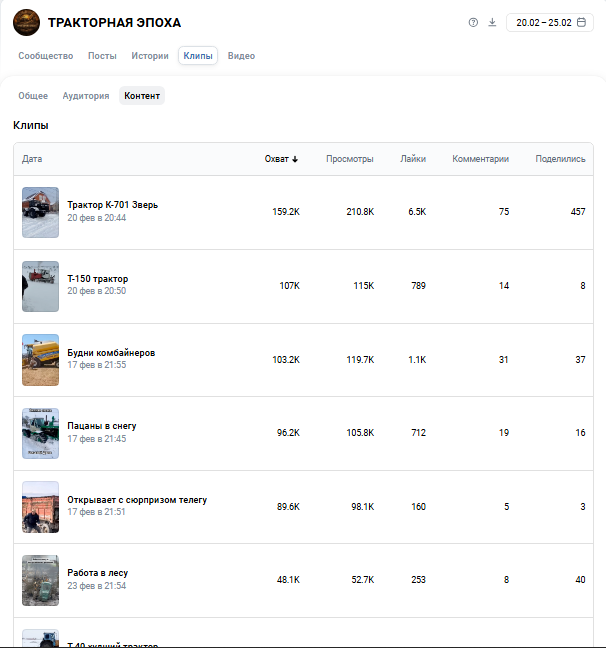Sort by the Поделились column header
This screenshot has height=648, width=606.
560,159
